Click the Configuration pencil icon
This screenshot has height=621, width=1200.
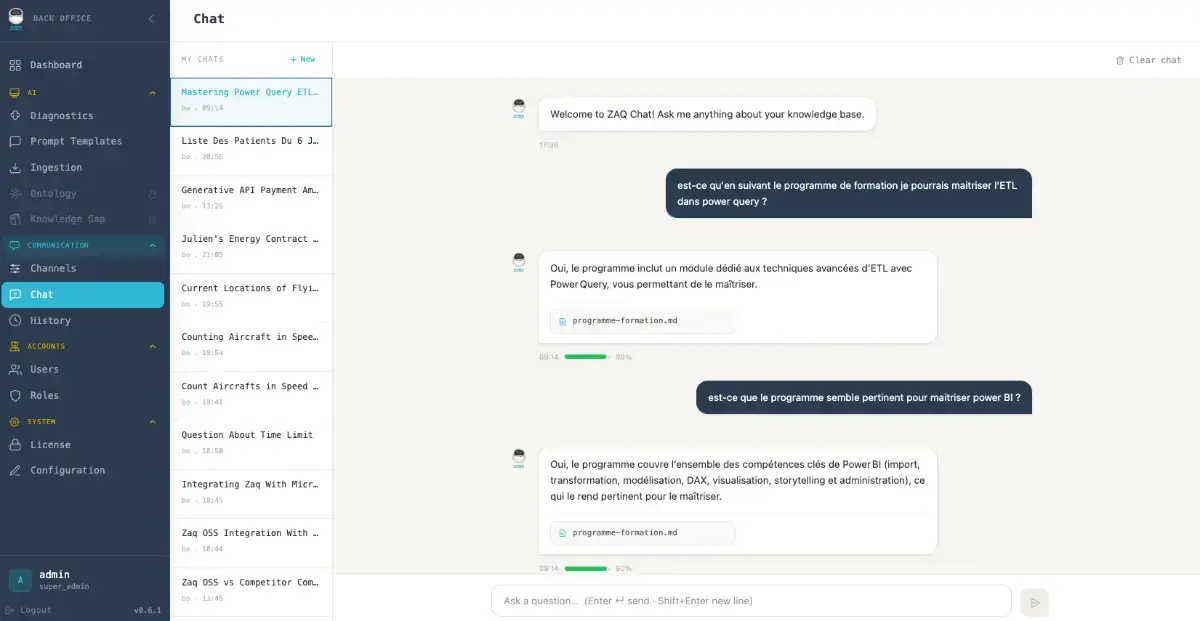pyautogui.click(x=15, y=471)
